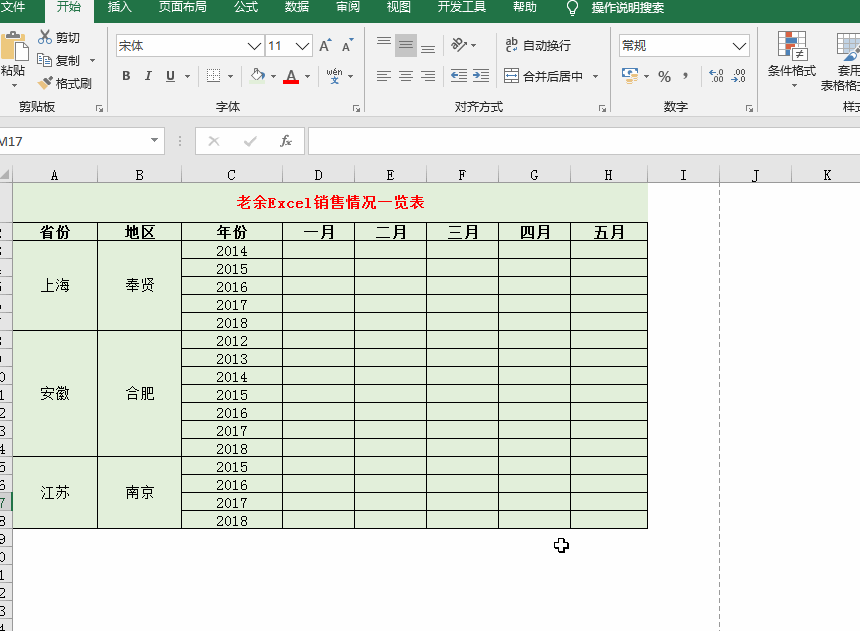Expand the merge options dropdown arrow
The height and width of the screenshot is (631, 860).
595,76
